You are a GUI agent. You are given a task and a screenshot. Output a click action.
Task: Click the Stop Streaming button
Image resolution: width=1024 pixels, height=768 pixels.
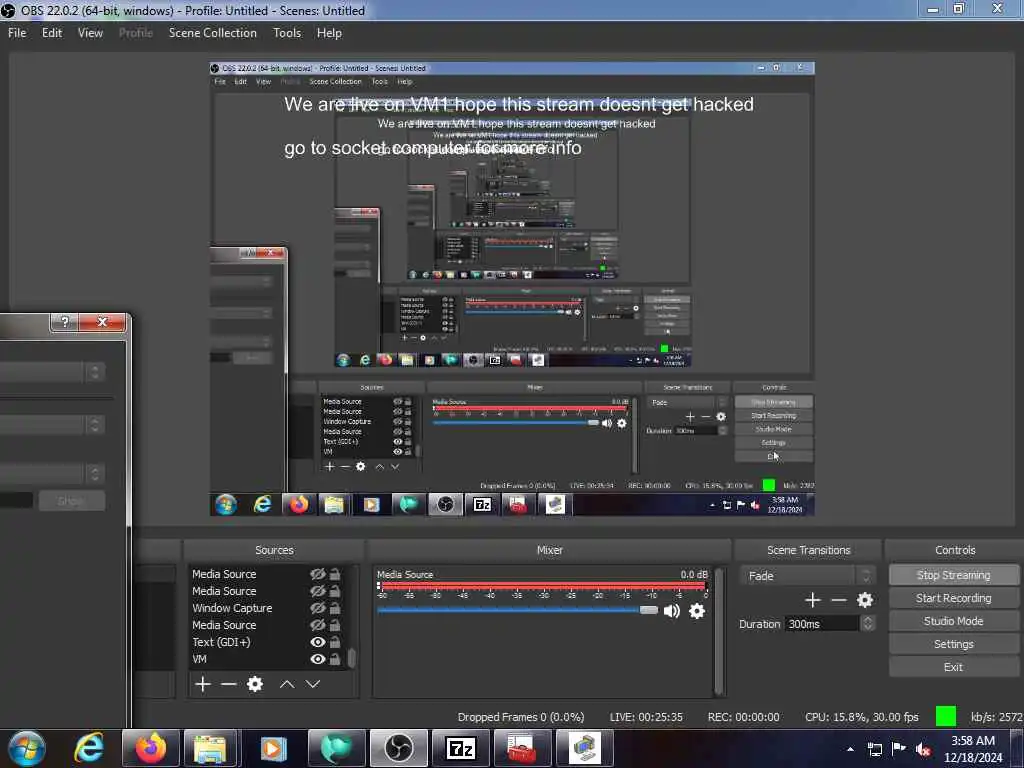953,575
